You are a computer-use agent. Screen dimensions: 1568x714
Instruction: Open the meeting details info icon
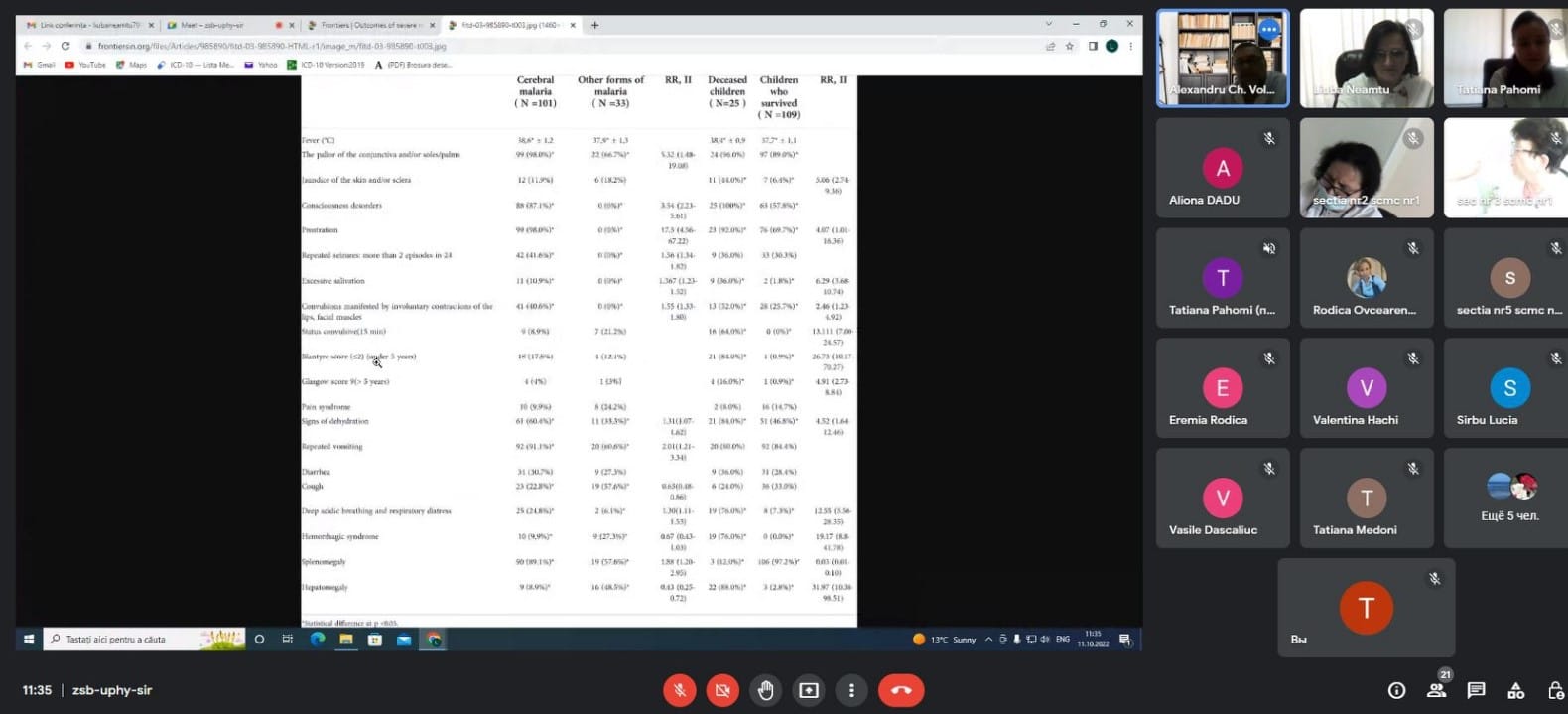click(1396, 690)
